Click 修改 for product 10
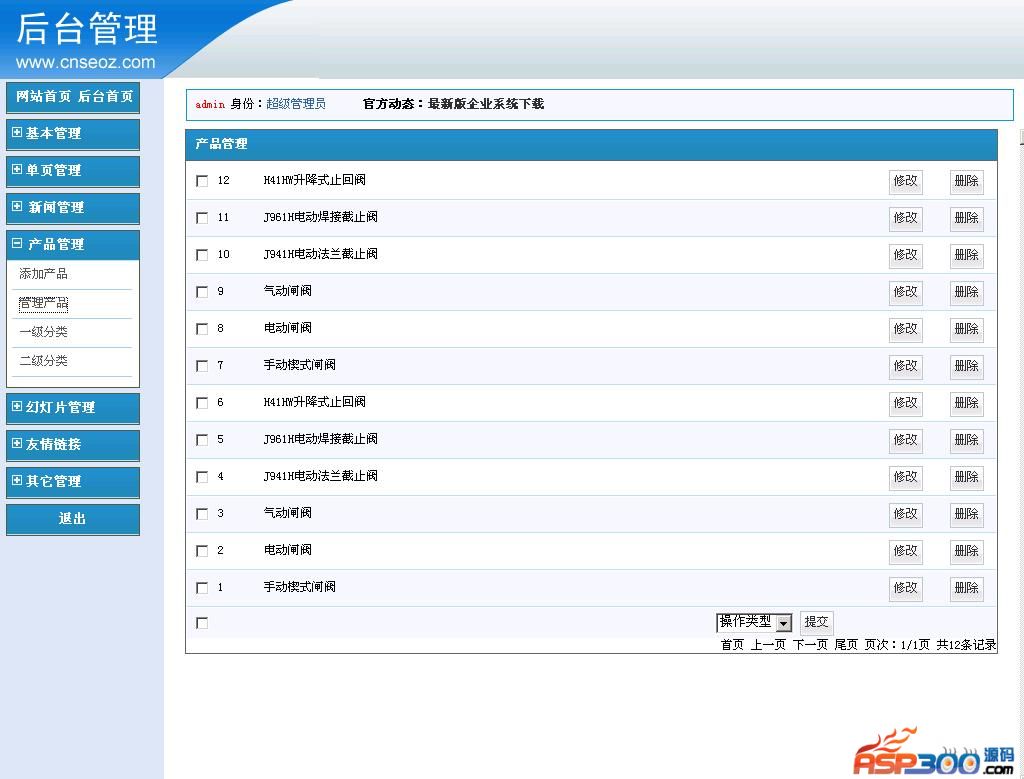The height and width of the screenshot is (779, 1024). click(906, 255)
